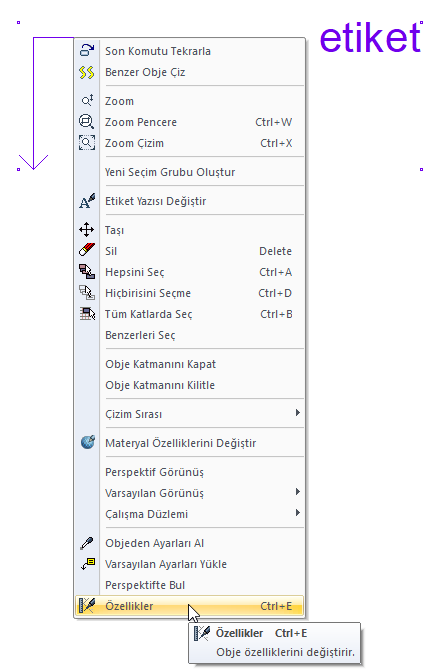434x671 pixels.
Task: Click the Benzer Obje Çiz icon
Action: pos(86,72)
